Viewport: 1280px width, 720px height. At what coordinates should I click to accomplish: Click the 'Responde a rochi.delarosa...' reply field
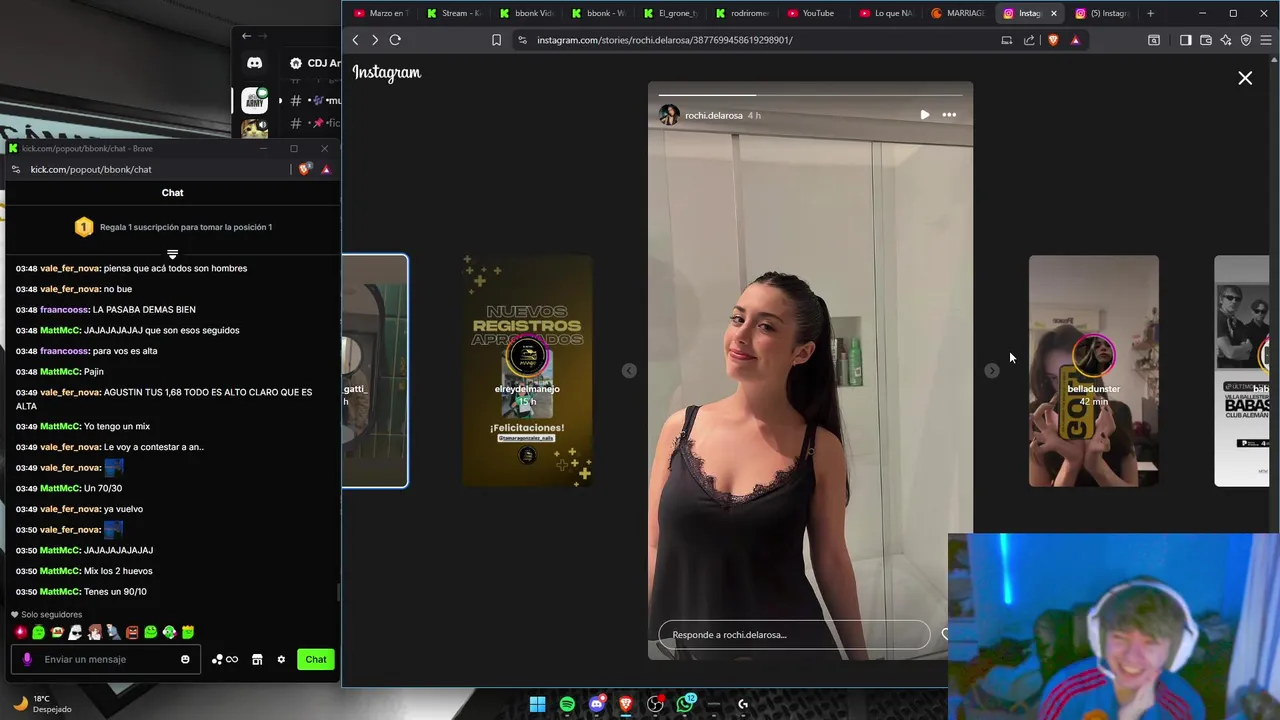(794, 635)
